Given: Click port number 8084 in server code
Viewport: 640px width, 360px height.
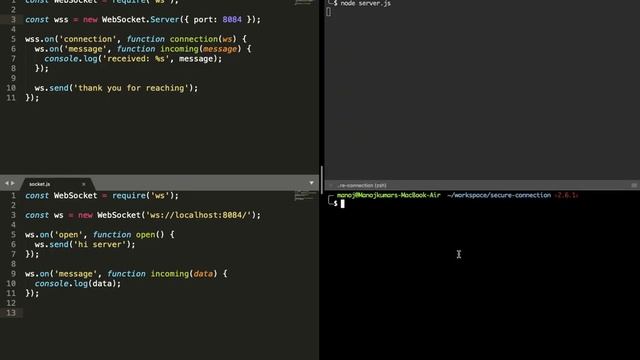Looking at the screenshot, I should [x=232, y=20].
